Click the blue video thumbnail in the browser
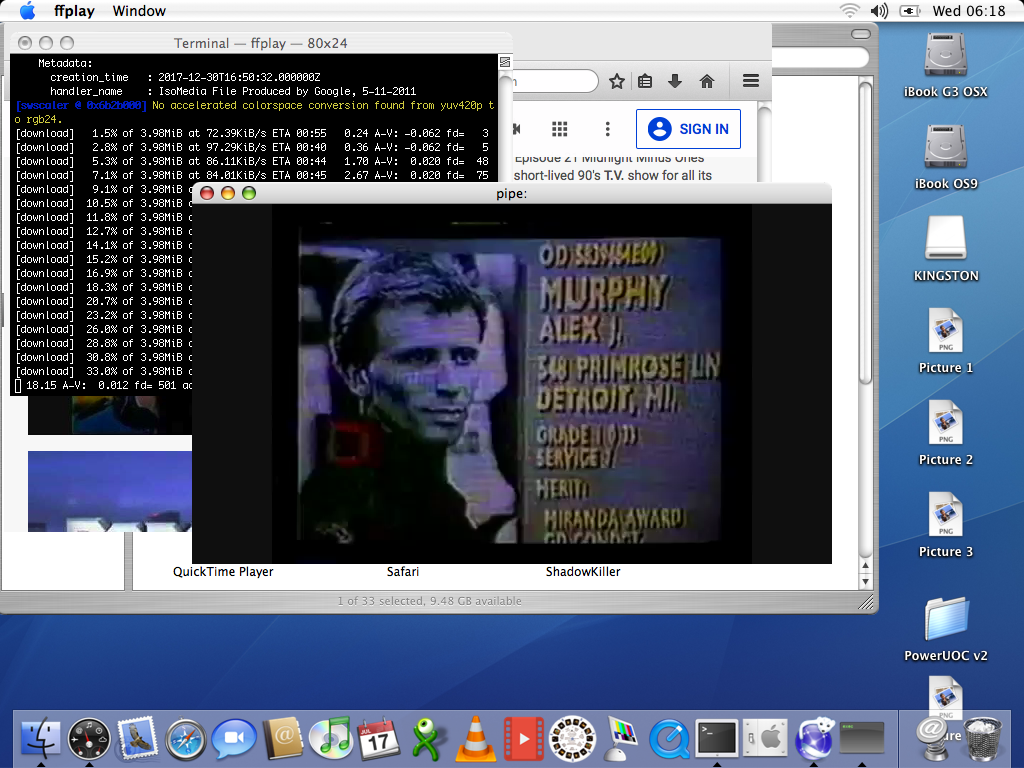This screenshot has width=1024, height=768. 110,491
